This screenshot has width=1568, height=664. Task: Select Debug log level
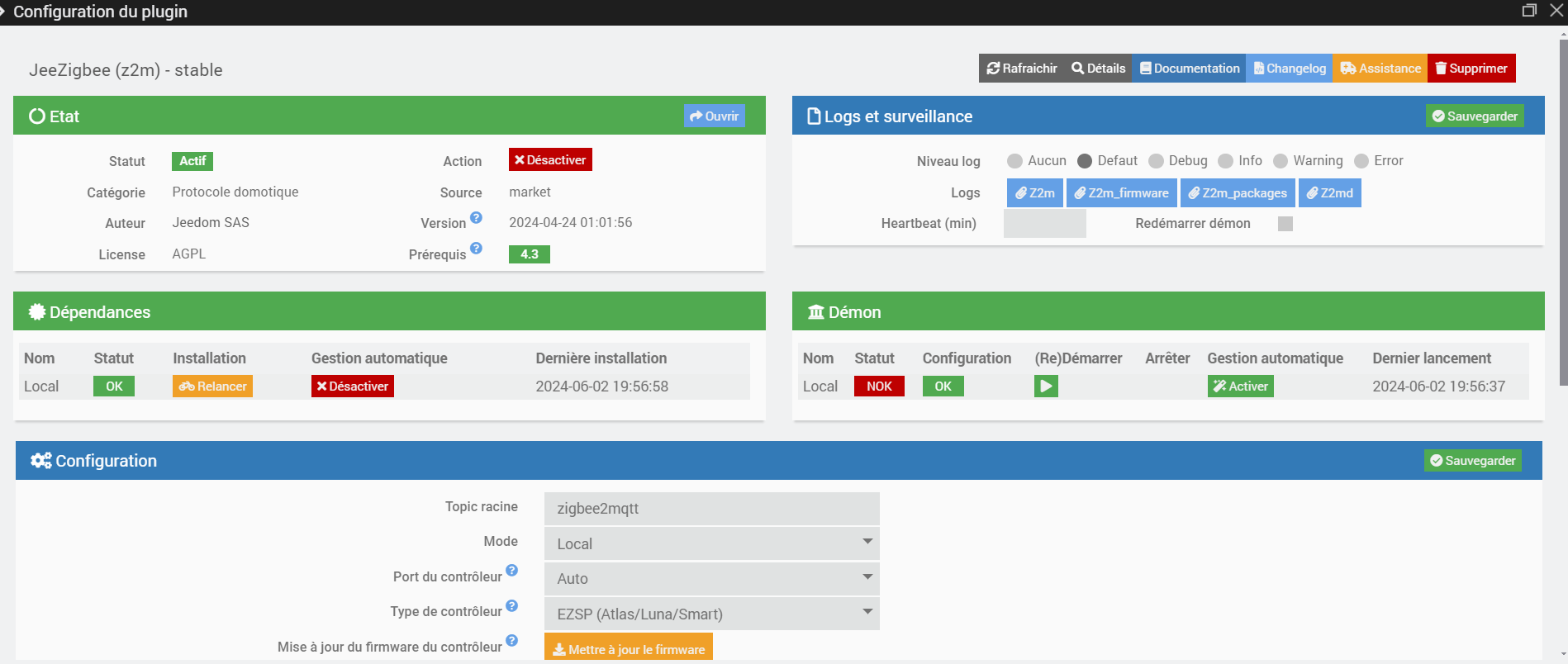(x=1156, y=161)
